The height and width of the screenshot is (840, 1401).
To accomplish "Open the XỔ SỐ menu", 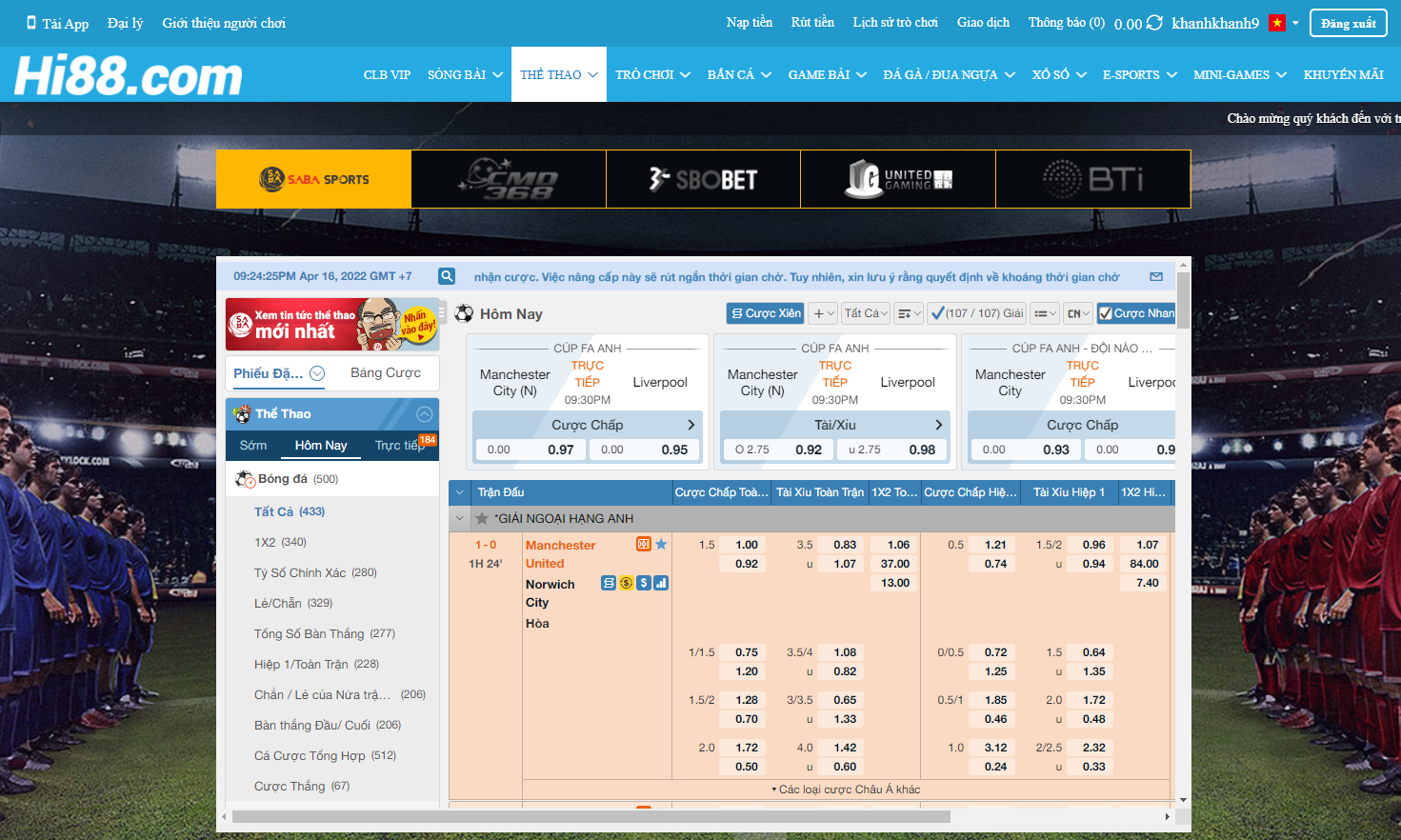I will pyautogui.click(x=1059, y=74).
